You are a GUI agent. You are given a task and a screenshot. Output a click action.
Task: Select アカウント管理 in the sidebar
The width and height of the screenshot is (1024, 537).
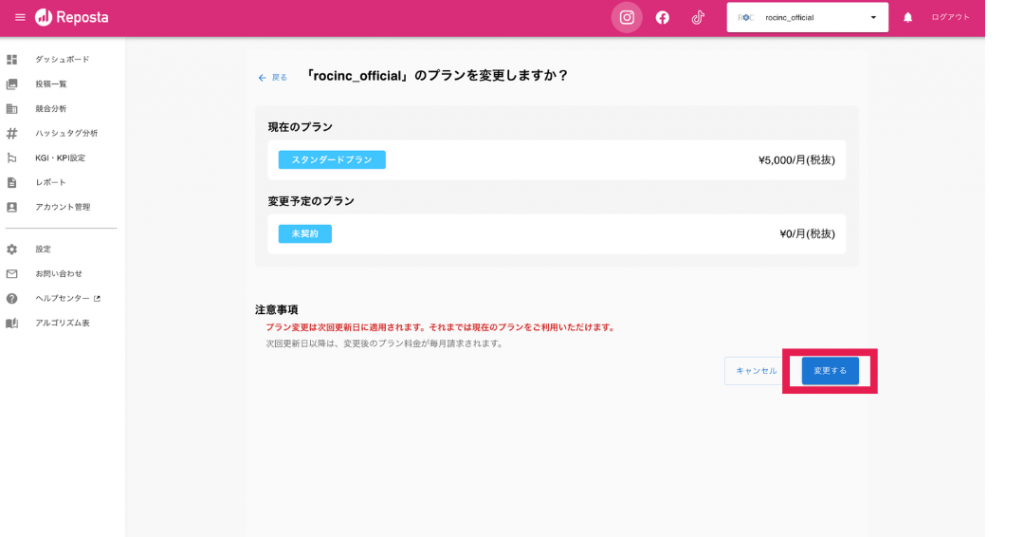point(62,207)
